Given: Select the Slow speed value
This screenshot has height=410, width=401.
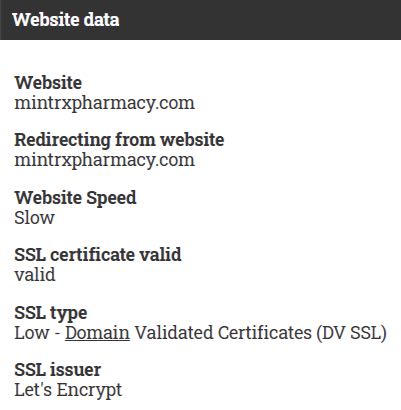Looking at the screenshot, I should [34, 218].
